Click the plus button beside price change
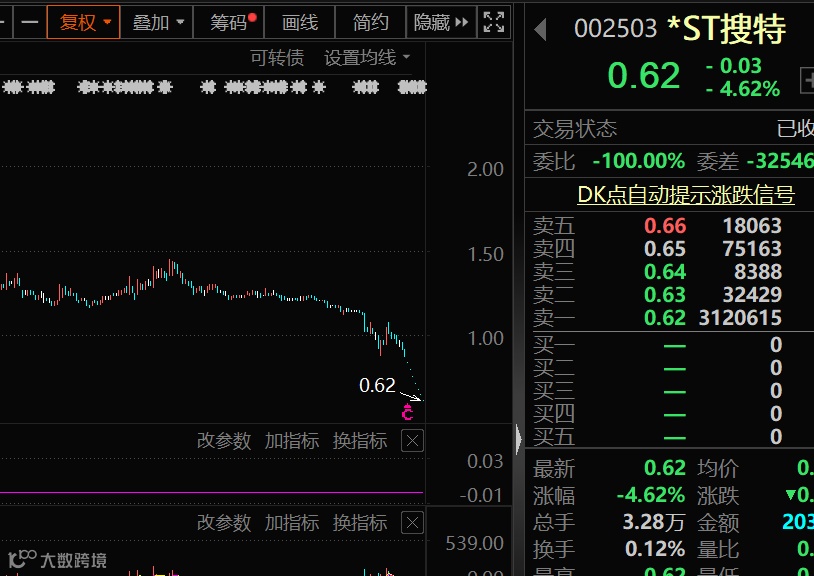Screen dimensions: 814x576 point(808,81)
